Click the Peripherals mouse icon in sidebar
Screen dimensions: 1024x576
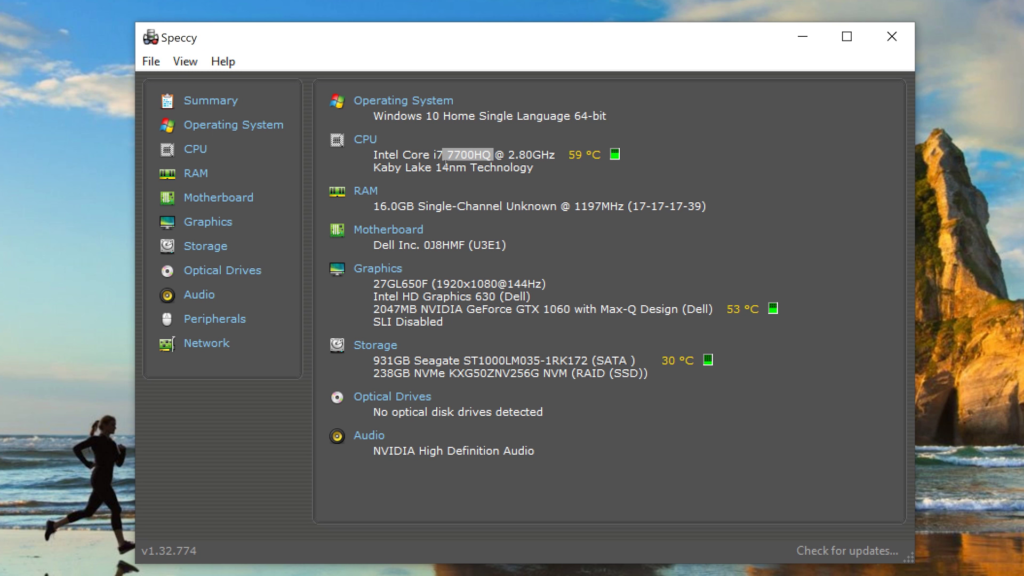coord(167,319)
